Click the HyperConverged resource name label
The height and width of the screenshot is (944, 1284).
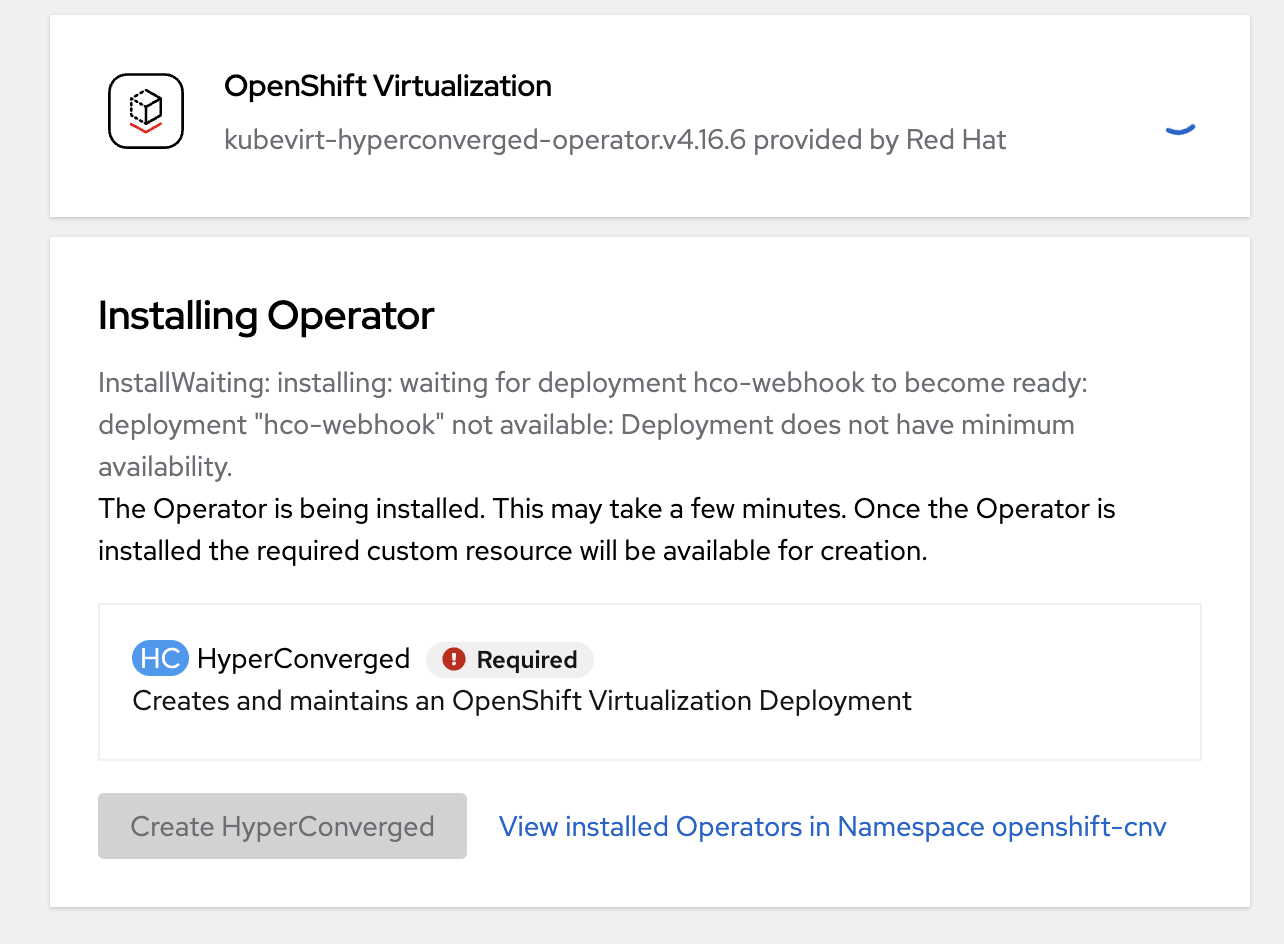point(303,659)
